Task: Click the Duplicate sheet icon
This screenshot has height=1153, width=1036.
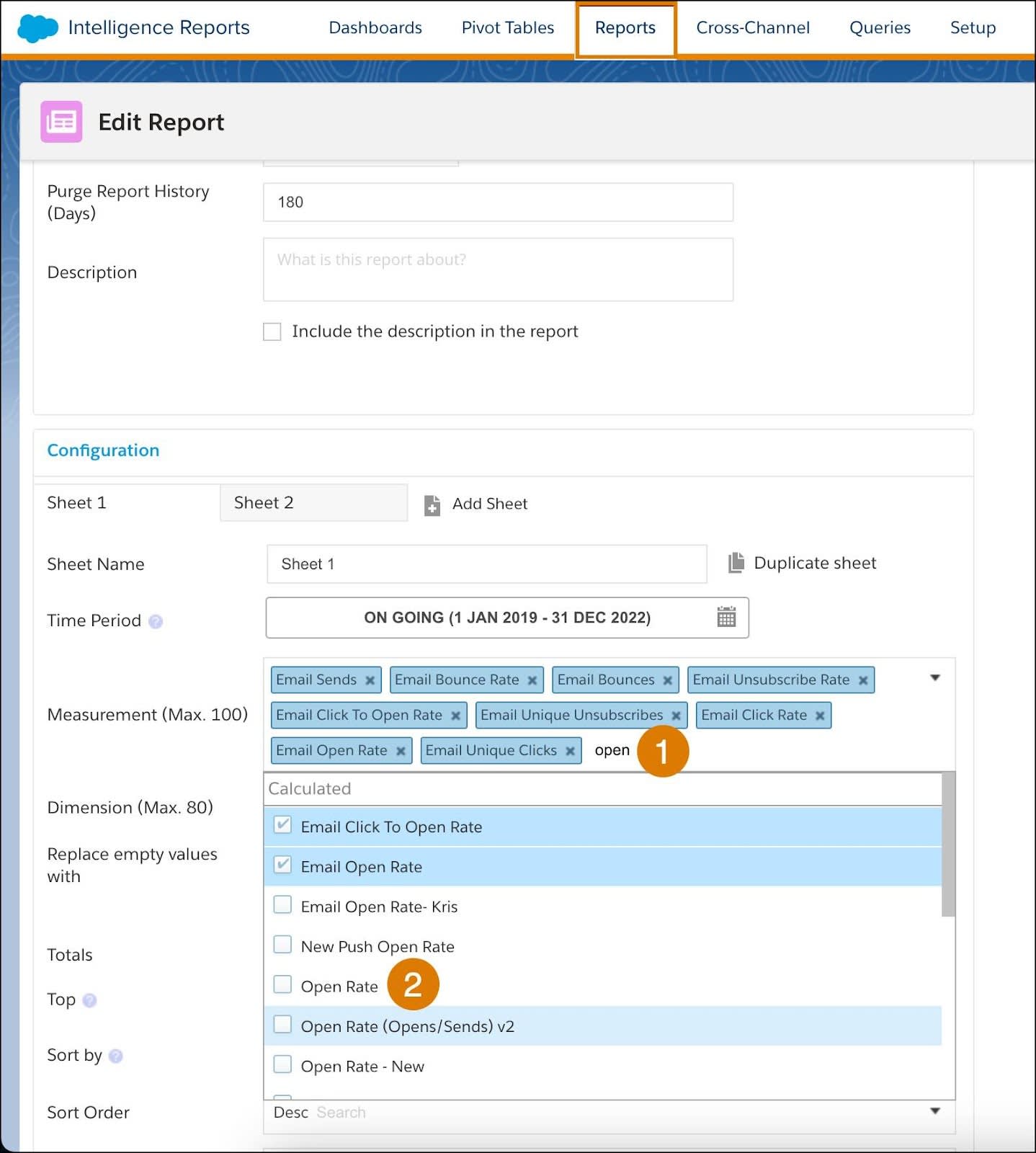Action: [x=736, y=563]
